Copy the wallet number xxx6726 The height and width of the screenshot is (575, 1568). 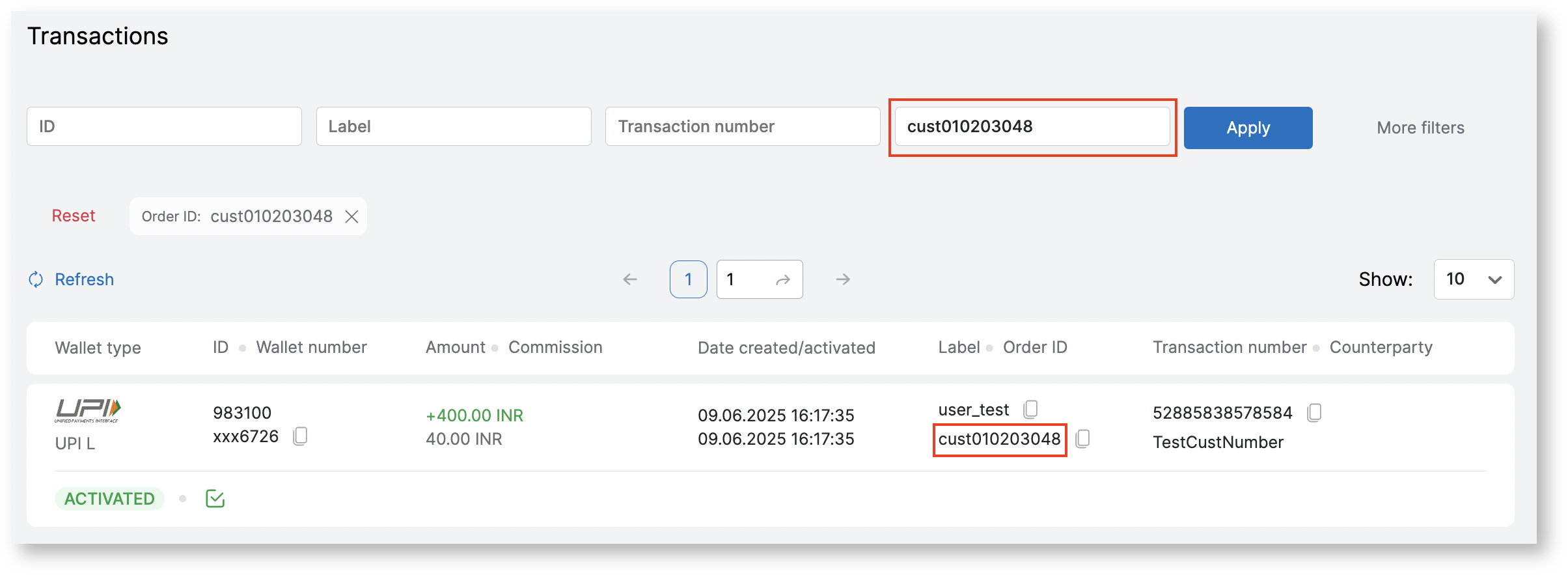300,436
